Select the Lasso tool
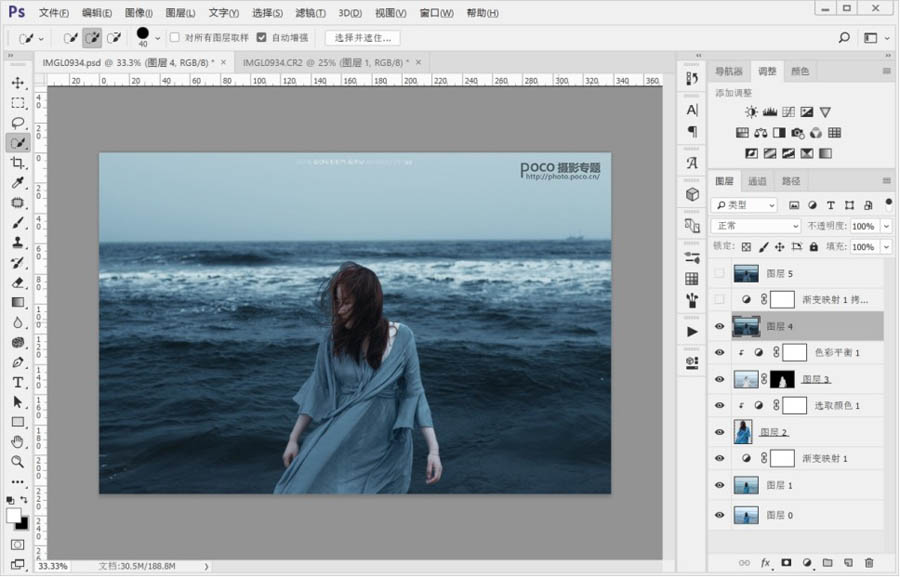Viewport: 900px width, 577px height. pos(18,123)
